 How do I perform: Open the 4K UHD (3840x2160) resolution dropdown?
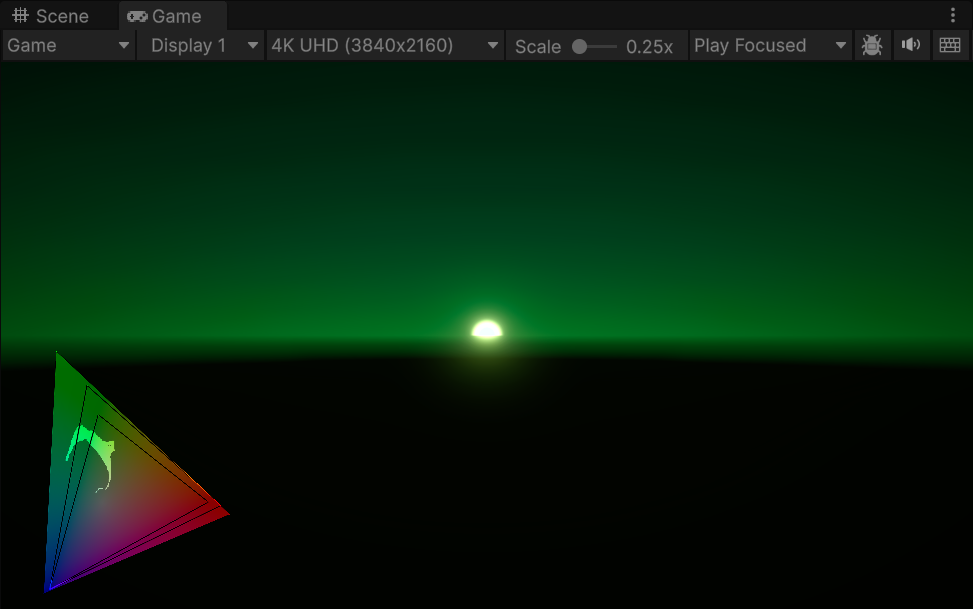coord(385,45)
